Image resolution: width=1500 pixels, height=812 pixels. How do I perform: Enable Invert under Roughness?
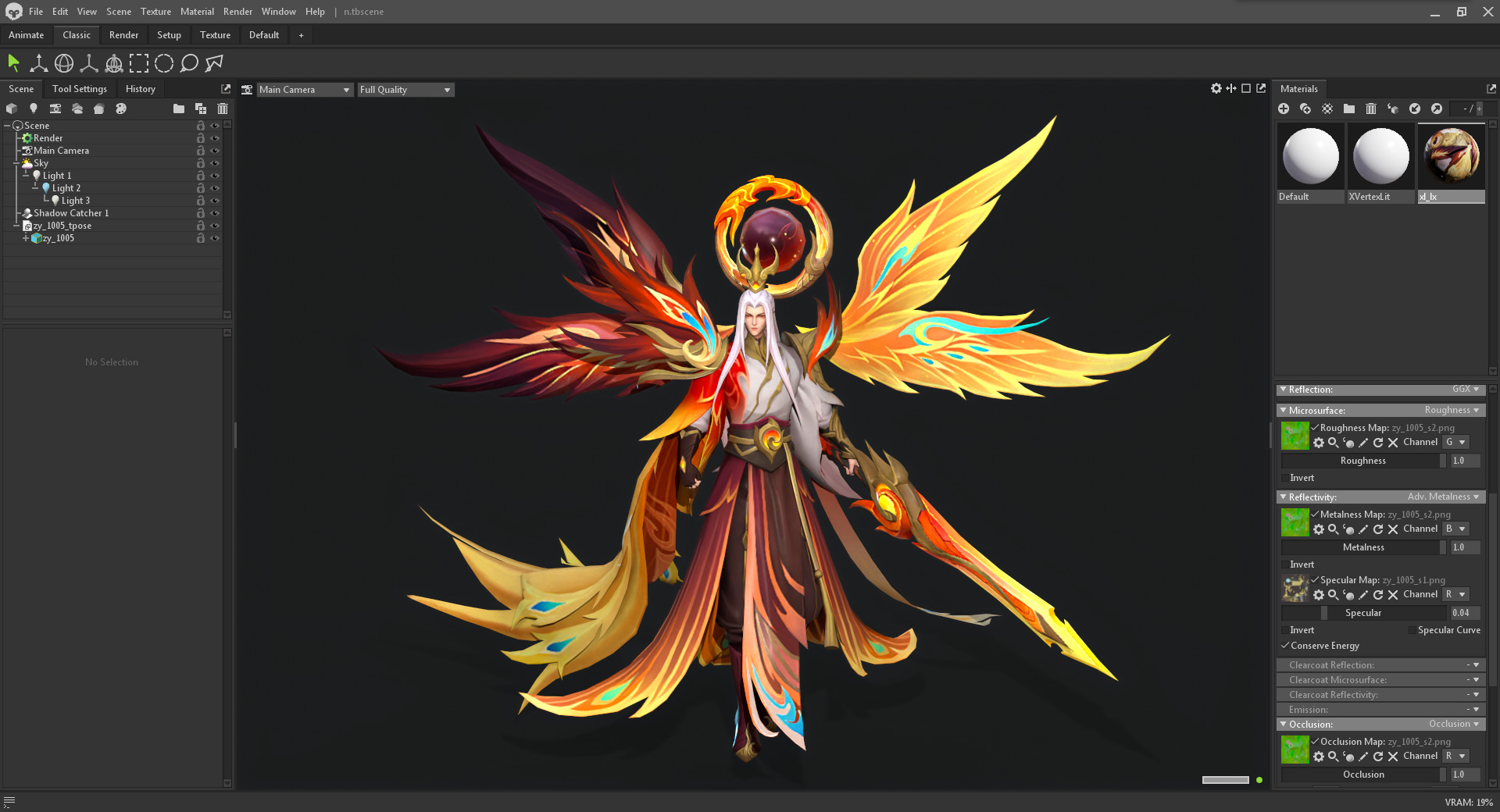(x=1285, y=478)
